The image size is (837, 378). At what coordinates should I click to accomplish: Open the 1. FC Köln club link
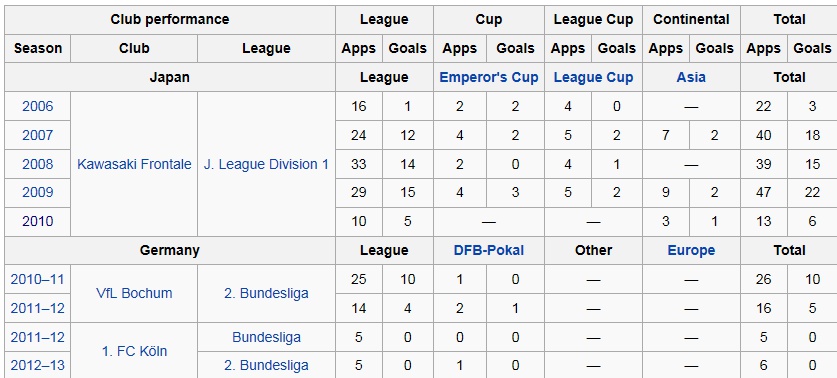pos(134,351)
